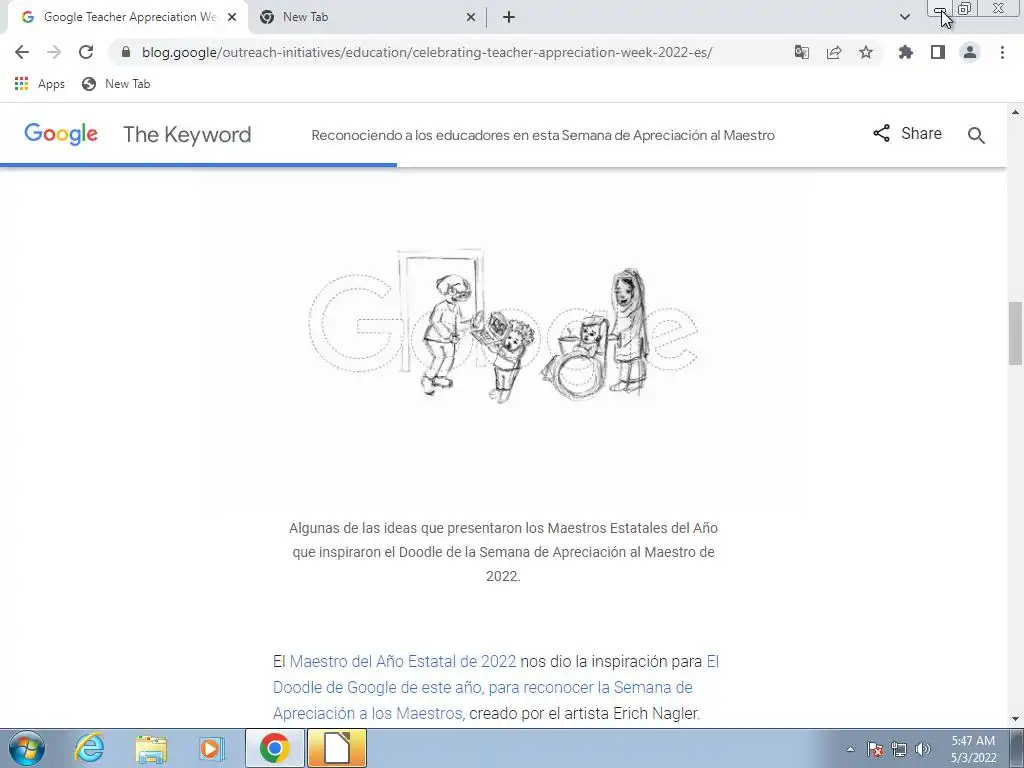This screenshot has height=768, width=1024.
Task: Click Chrome icon in taskbar
Action: pyautogui.click(x=275, y=748)
